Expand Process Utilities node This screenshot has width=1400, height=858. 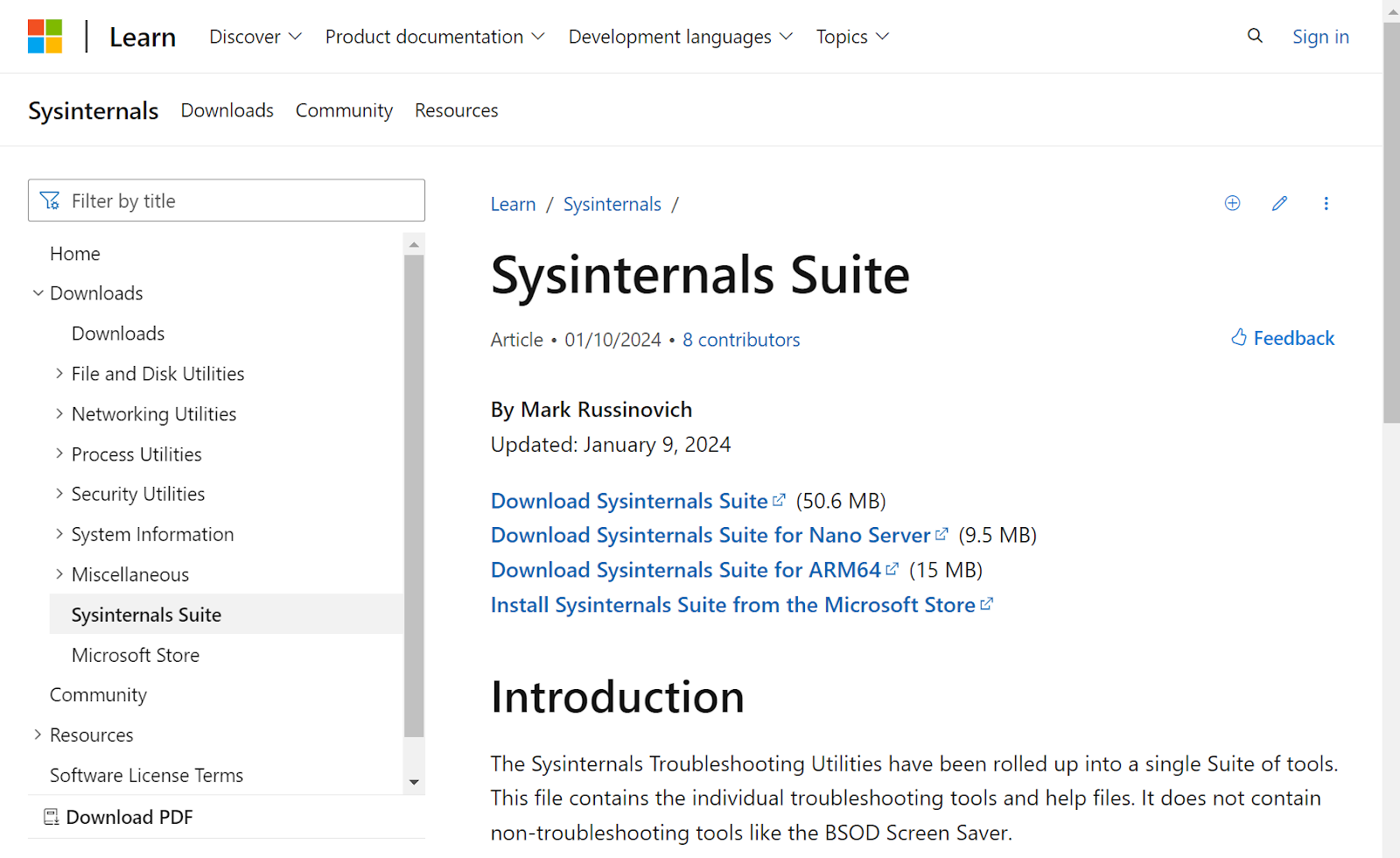click(x=59, y=454)
